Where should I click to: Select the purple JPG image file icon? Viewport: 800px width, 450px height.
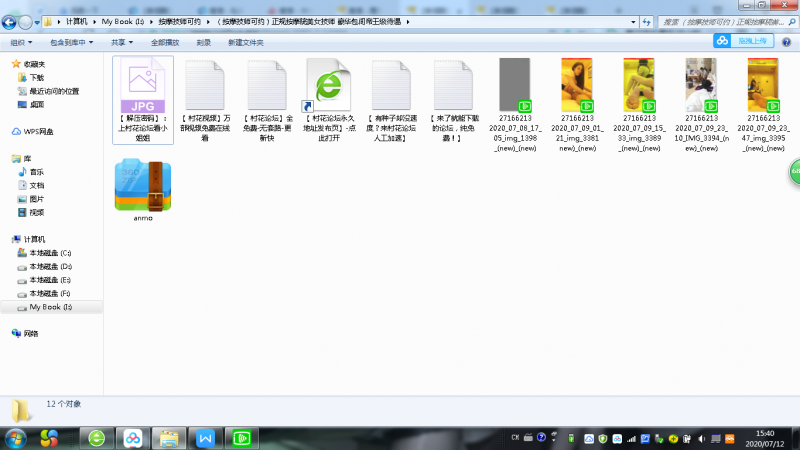pos(143,85)
